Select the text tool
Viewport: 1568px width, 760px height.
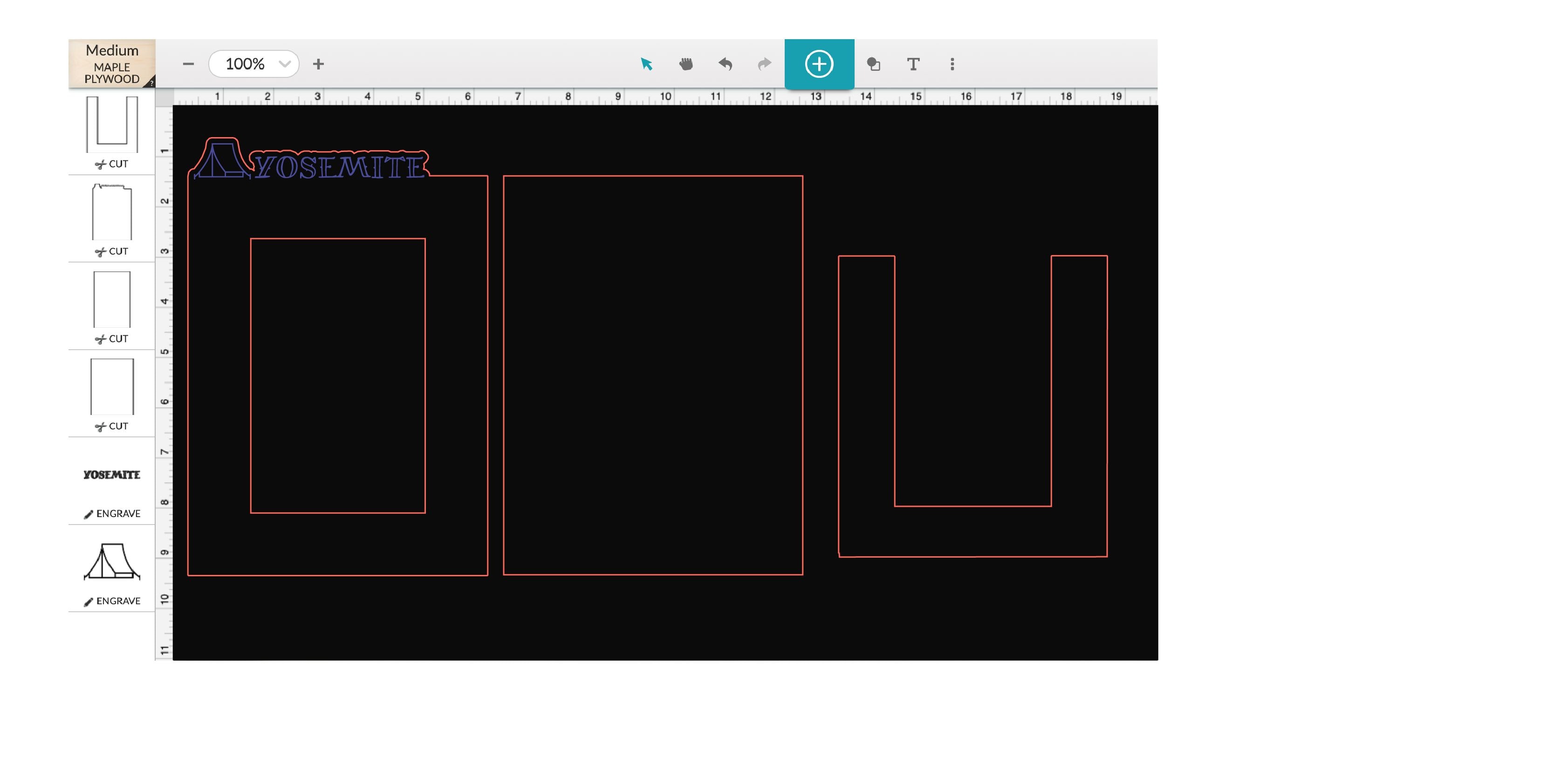(x=913, y=64)
